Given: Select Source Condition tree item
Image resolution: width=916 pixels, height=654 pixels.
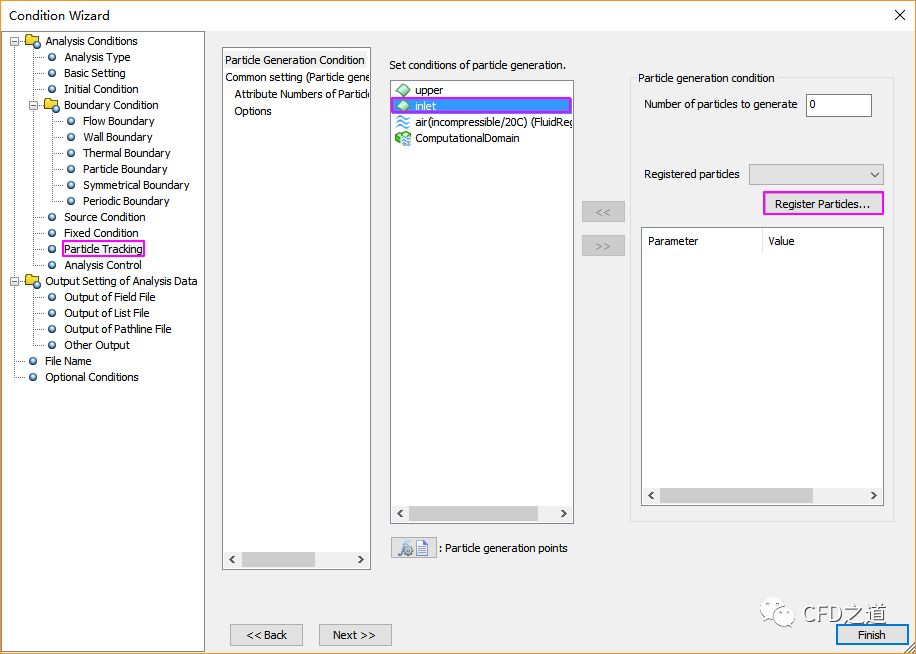Looking at the screenshot, I should (105, 217).
